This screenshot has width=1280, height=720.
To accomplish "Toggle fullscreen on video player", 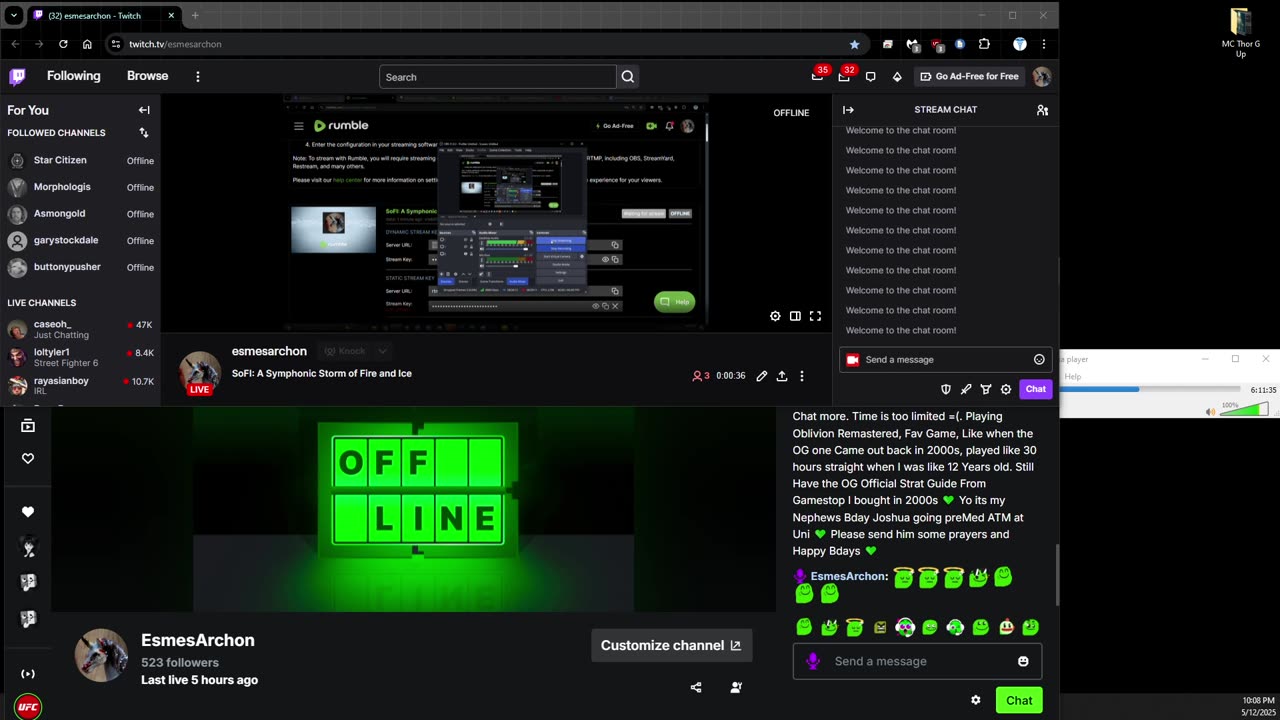I will pos(815,316).
